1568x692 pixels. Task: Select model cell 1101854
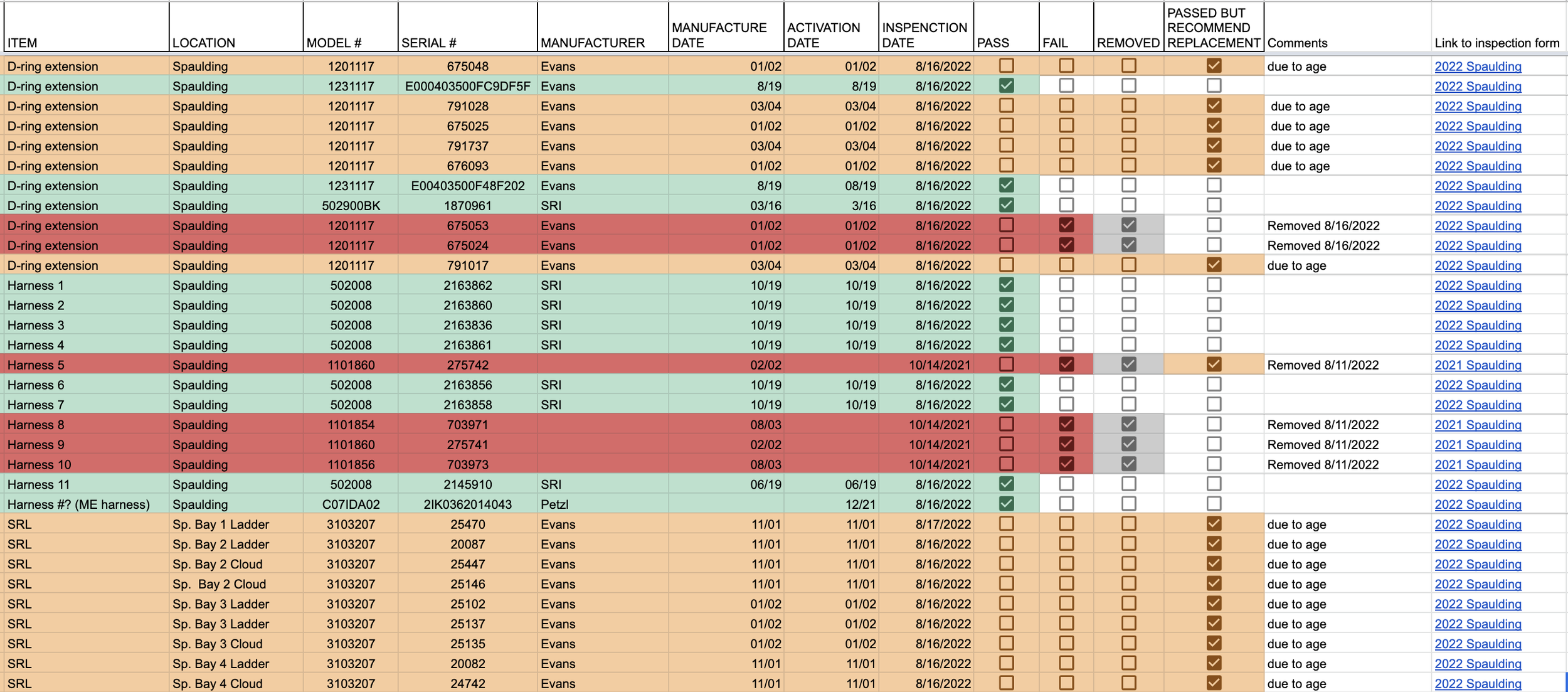(351, 425)
